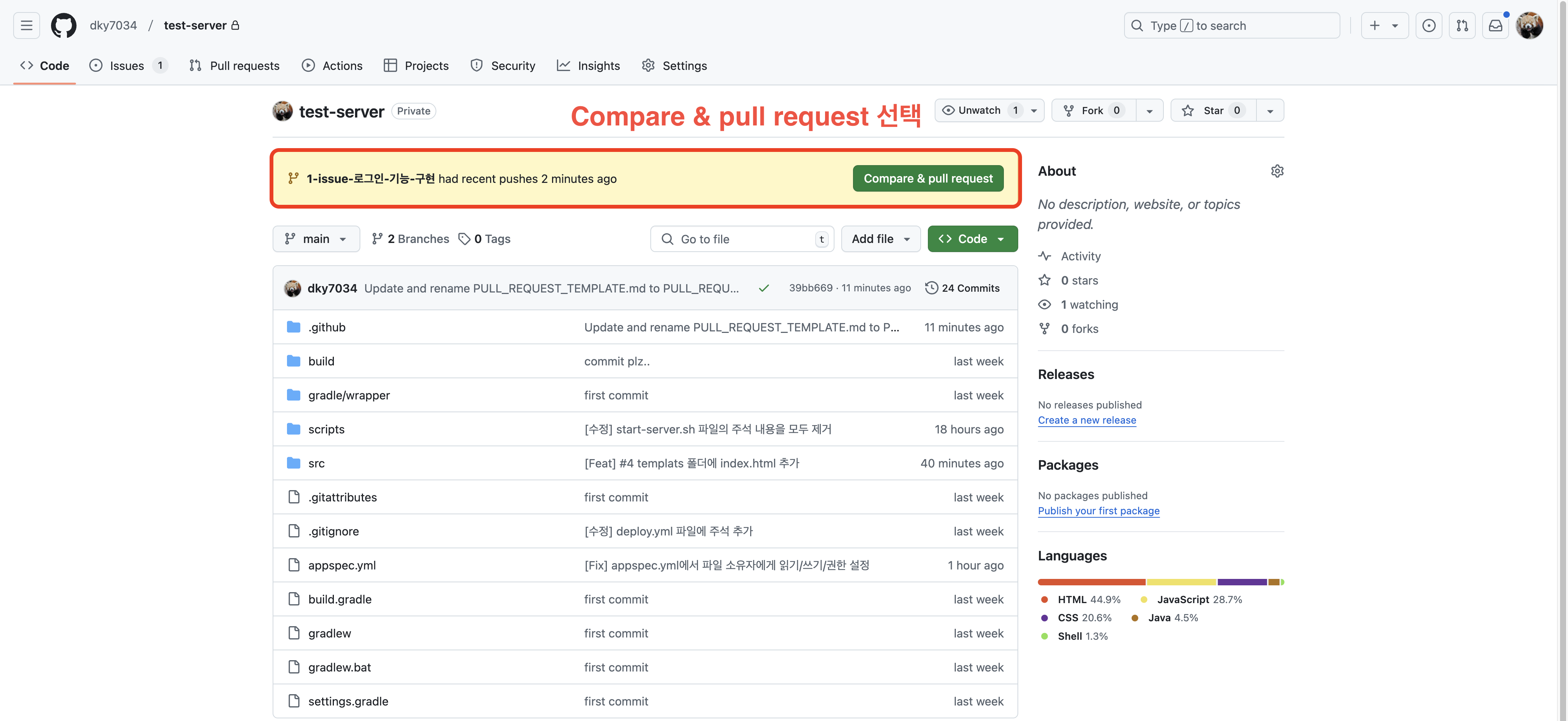
Task: Click Compare & pull request button
Action: pyautogui.click(x=927, y=178)
